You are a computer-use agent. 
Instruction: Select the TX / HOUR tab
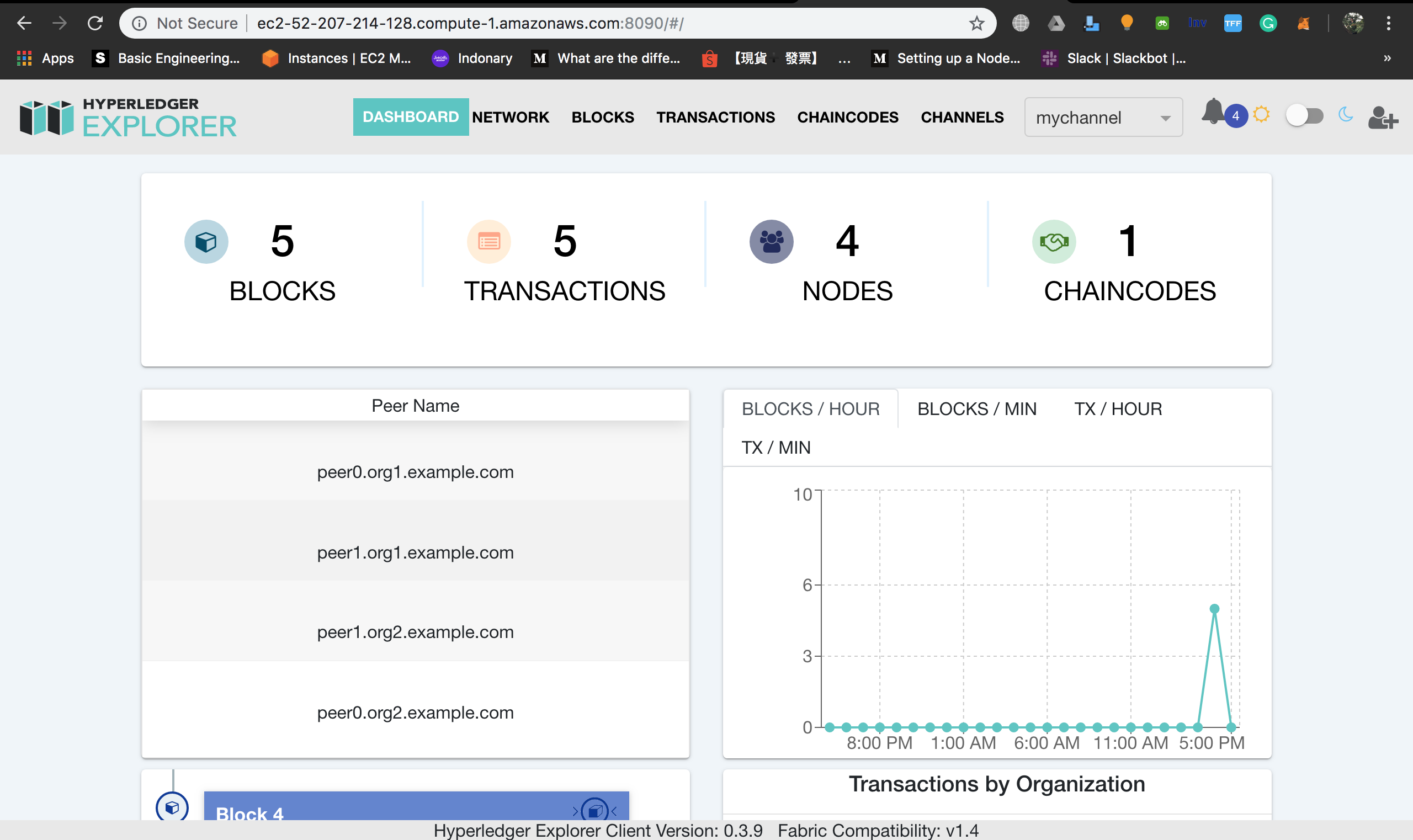1118,408
